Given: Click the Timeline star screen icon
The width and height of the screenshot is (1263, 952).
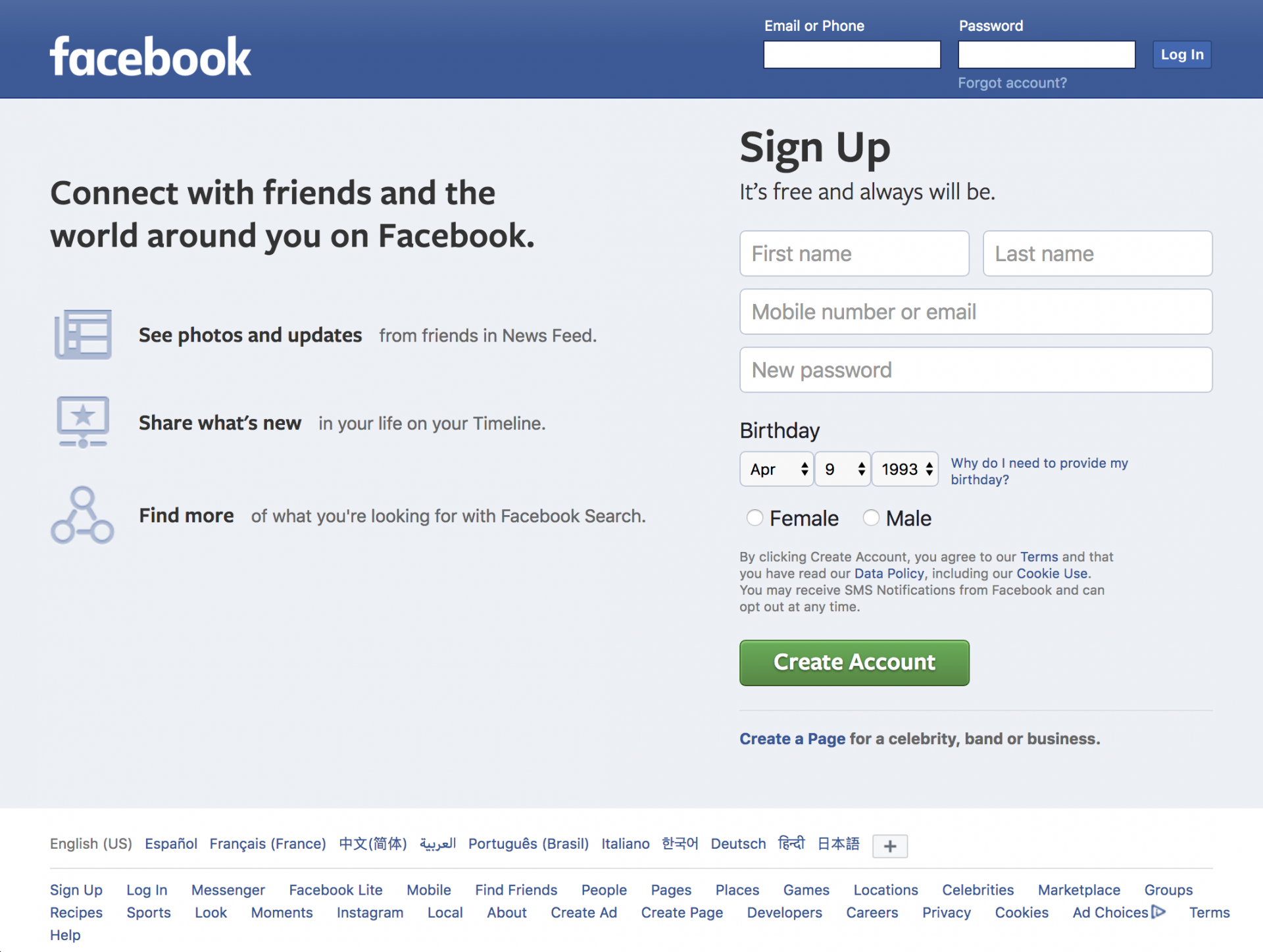Looking at the screenshot, I should pos(83,422).
